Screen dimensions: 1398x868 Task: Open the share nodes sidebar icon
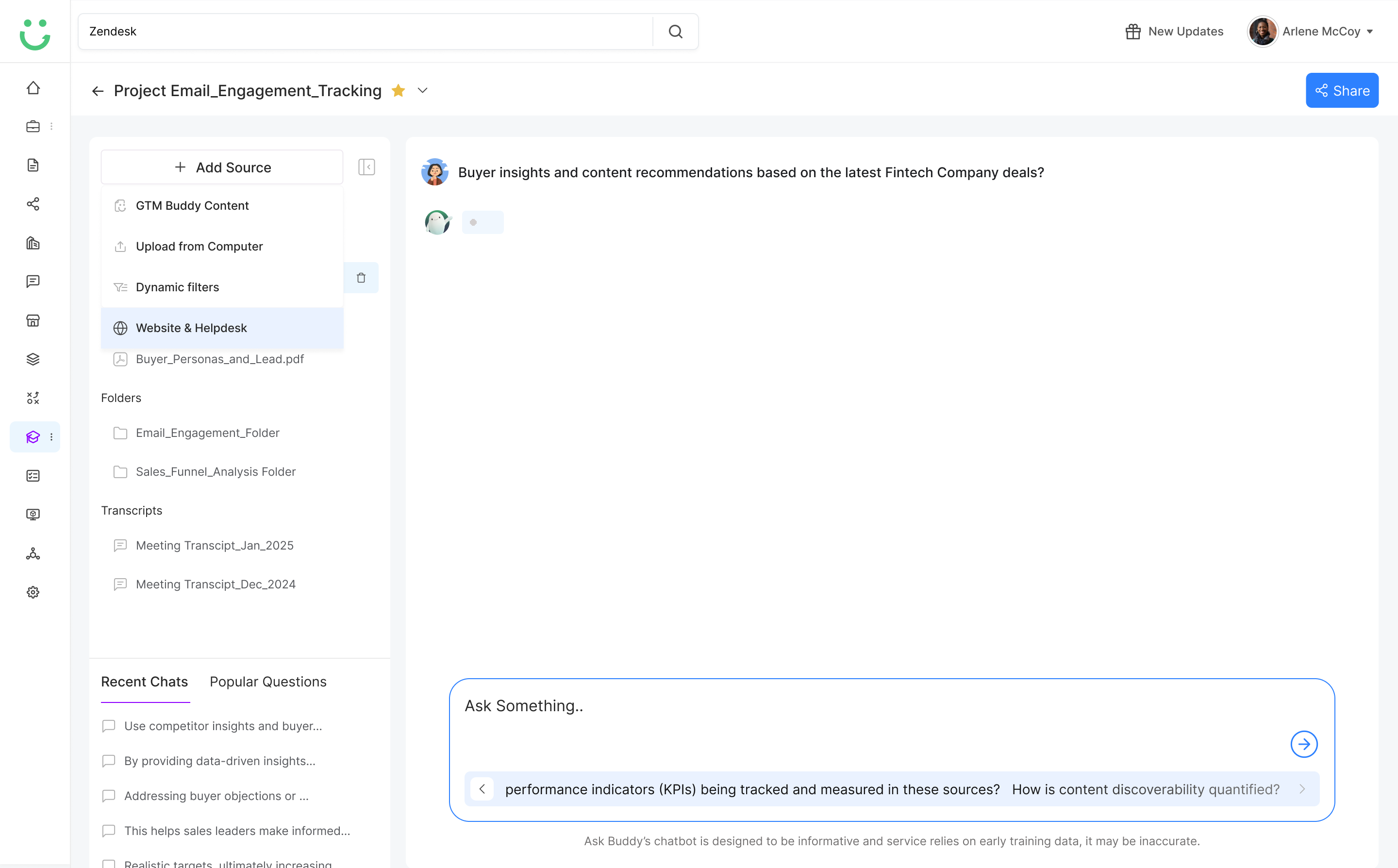tap(33, 204)
